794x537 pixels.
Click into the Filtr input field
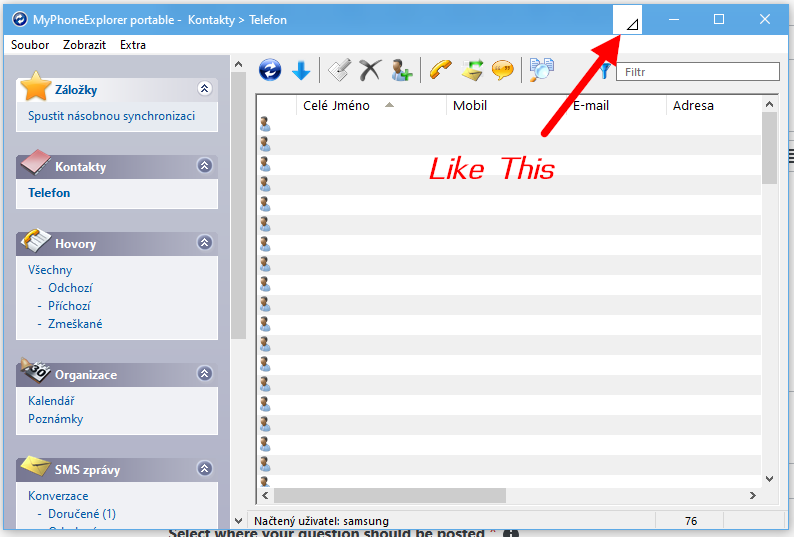pyautogui.click(x=697, y=72)
